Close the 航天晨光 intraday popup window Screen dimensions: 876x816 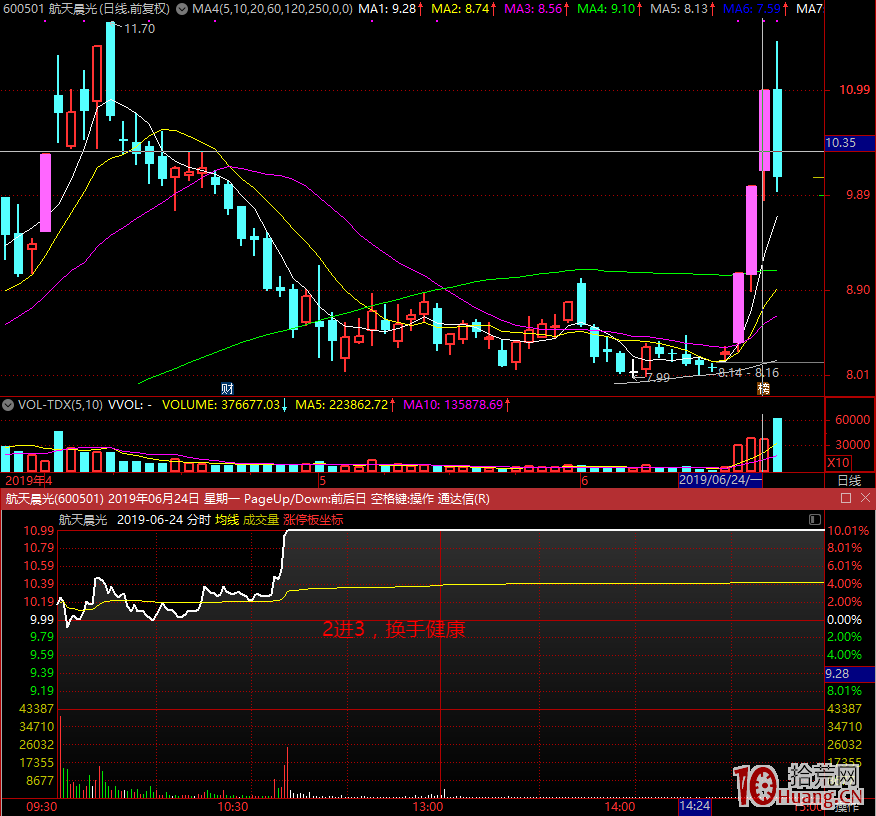(x=865, y=498)
